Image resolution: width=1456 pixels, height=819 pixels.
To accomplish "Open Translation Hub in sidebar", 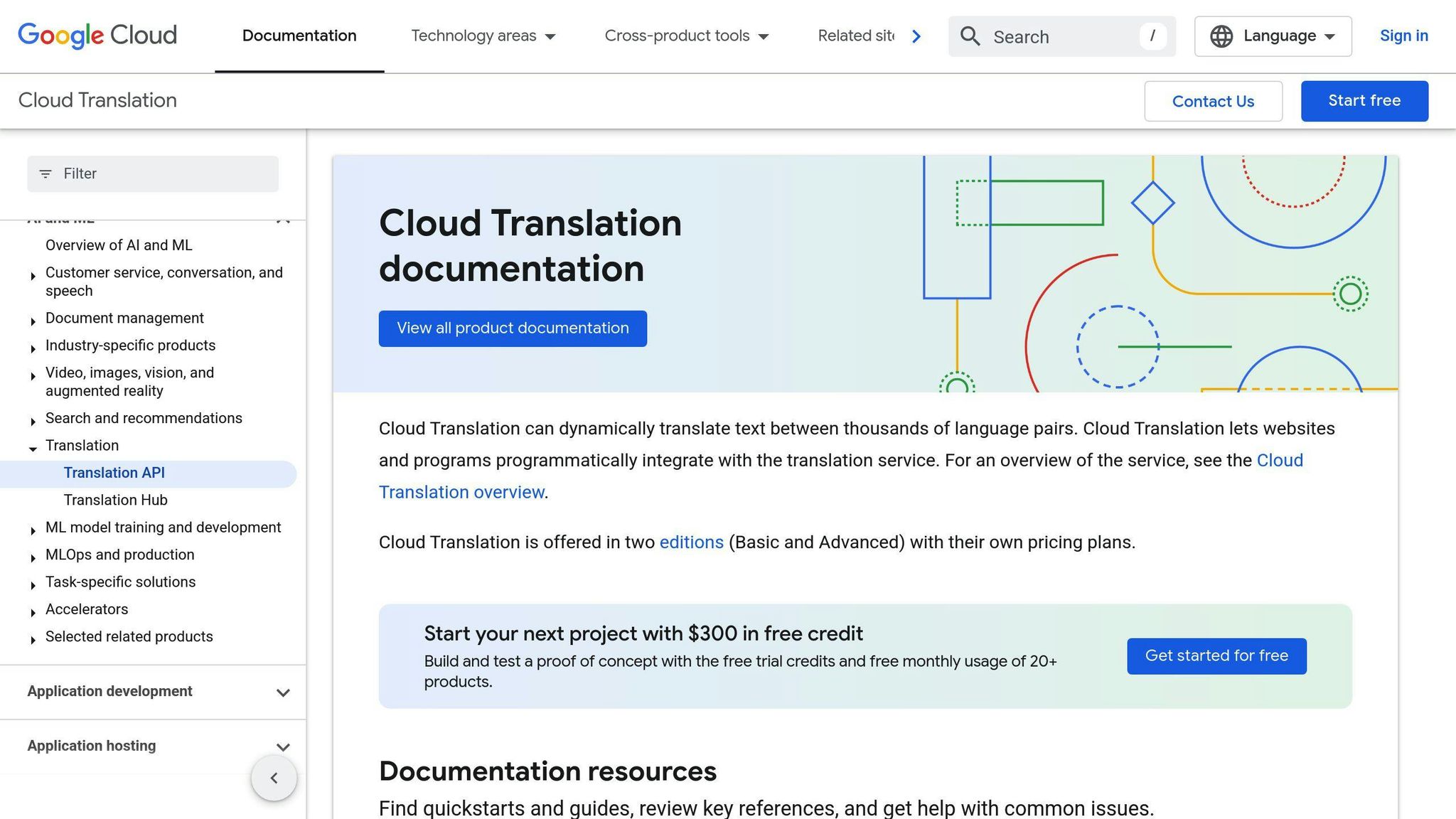I will [116, 500].
